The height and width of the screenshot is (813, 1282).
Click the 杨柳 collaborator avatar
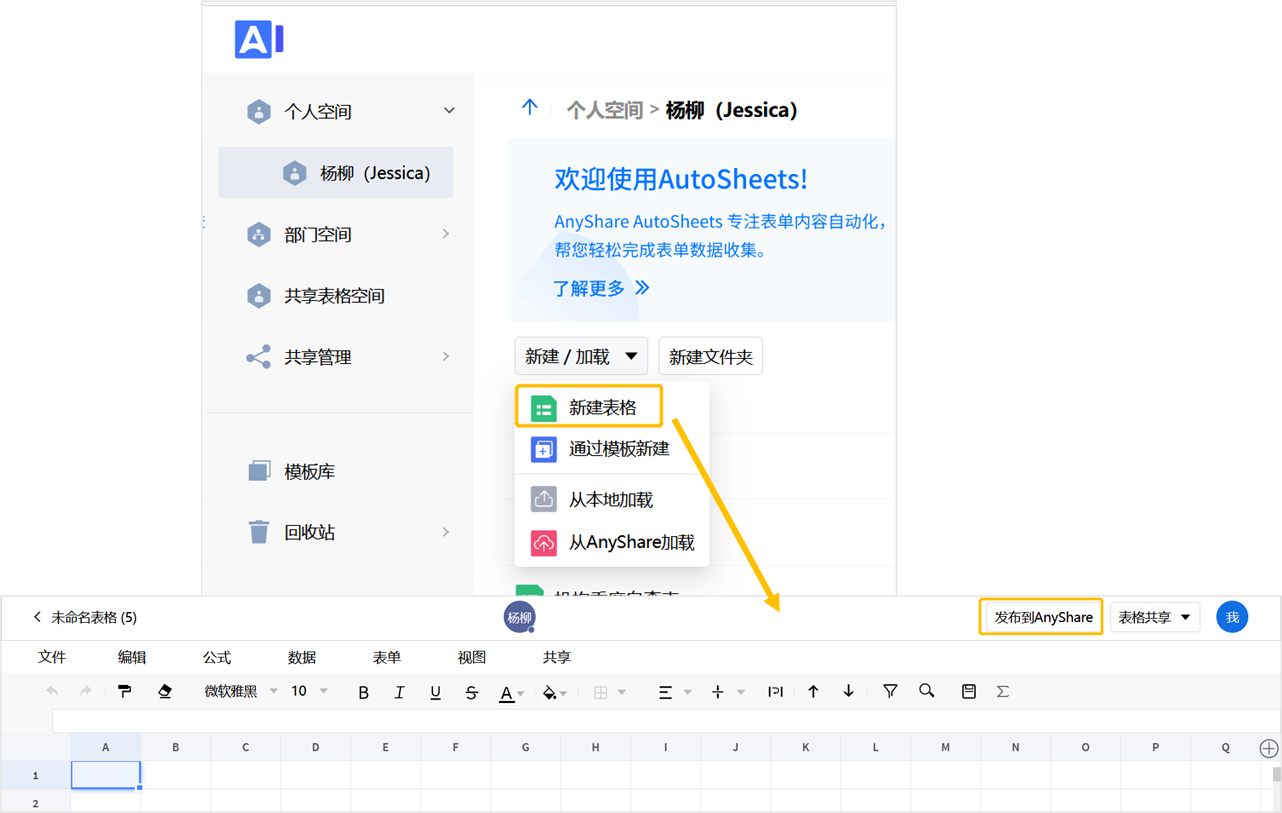(519, 617)
